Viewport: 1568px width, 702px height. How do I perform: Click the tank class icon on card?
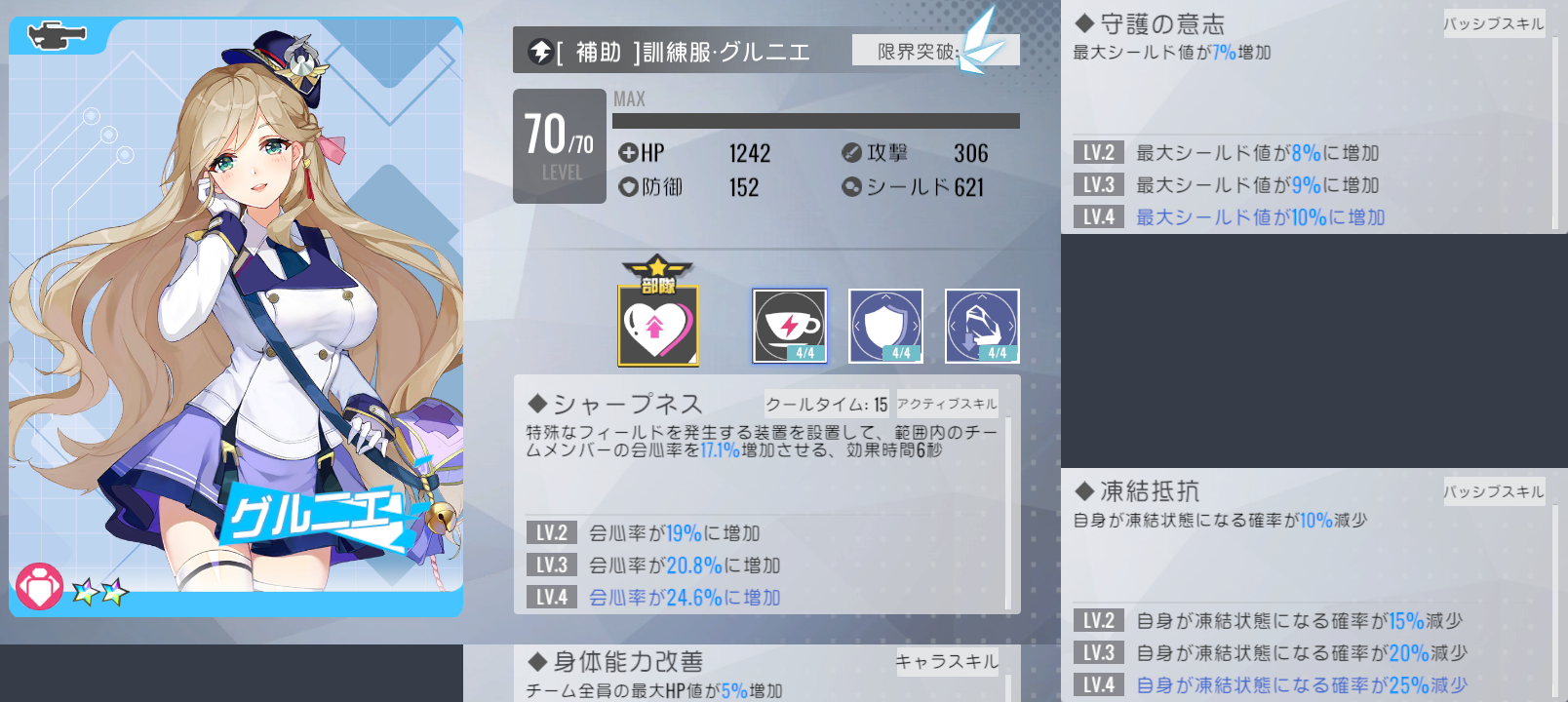coord(57,36)
